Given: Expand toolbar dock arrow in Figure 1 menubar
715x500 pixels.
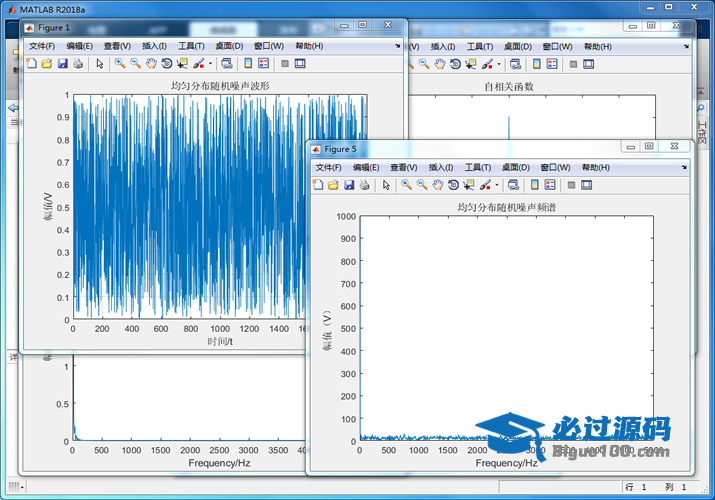Looking at the screenshot, I should click(397, 45).
